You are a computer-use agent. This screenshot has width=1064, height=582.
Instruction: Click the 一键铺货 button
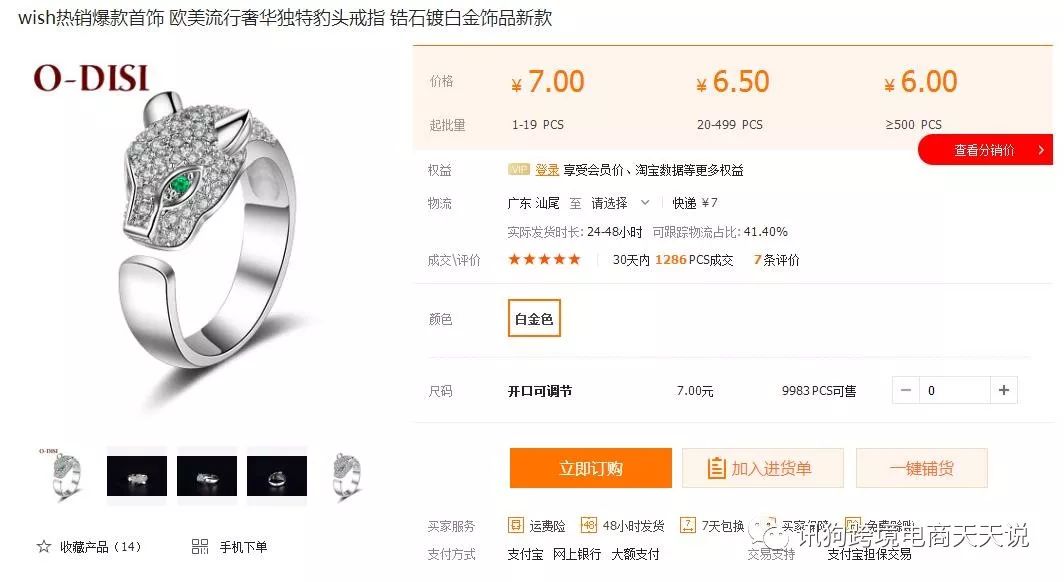922,468
